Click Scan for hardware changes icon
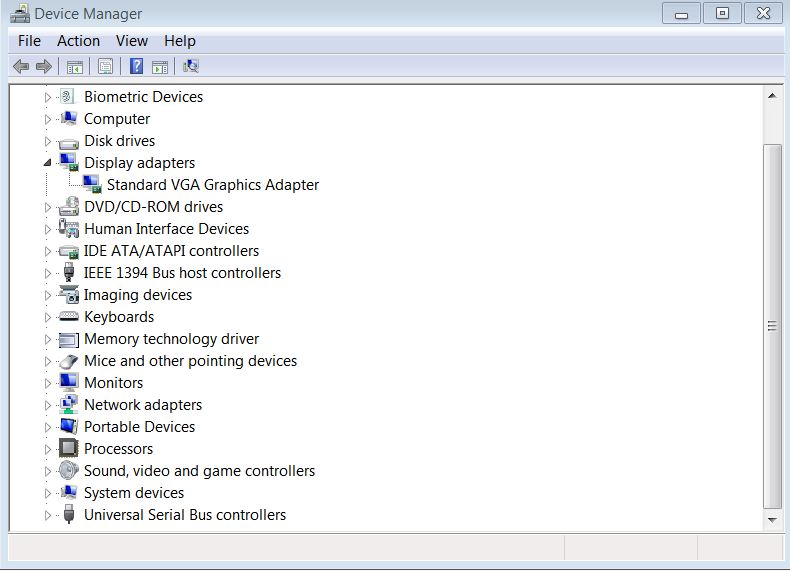790x571 pixels. click(x=190, y=66)
